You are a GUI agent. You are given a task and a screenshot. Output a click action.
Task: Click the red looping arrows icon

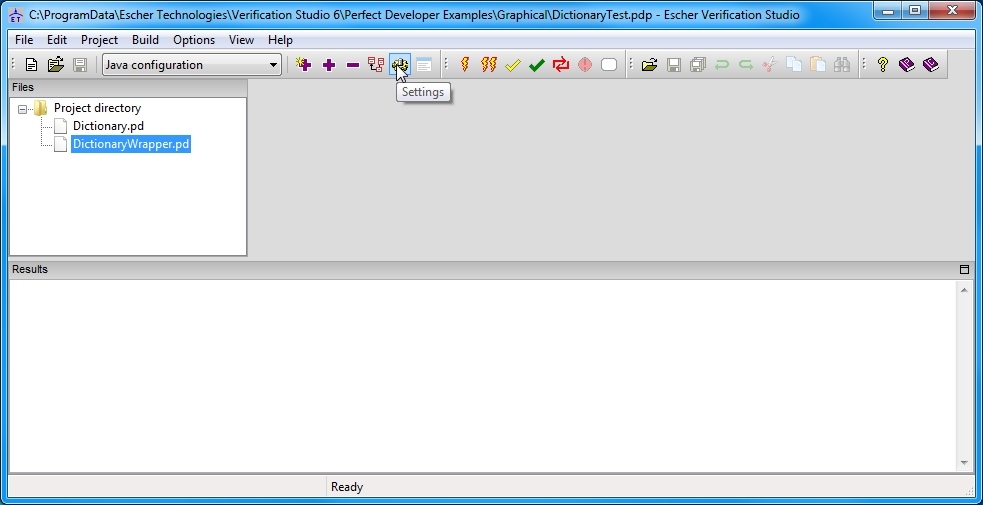click(560, 65)
